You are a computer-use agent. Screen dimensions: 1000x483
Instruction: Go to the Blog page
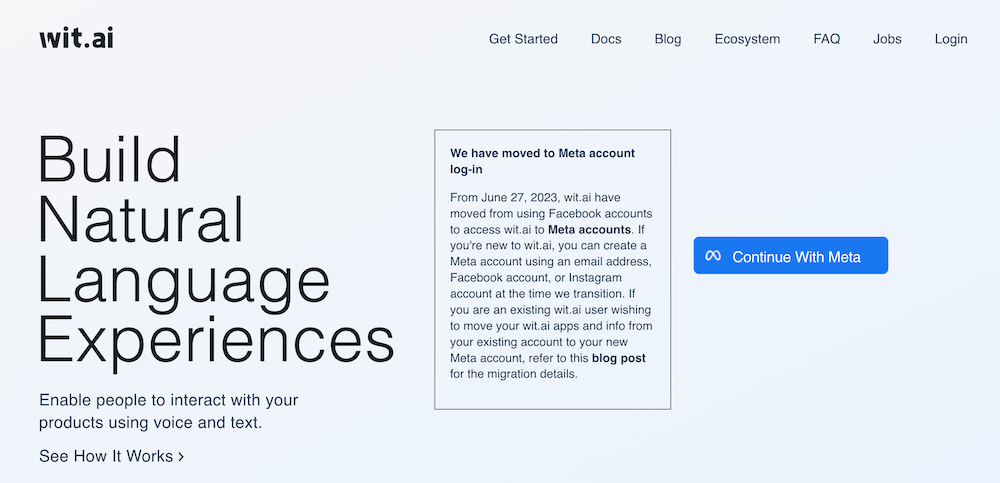[x=668, y=39]
